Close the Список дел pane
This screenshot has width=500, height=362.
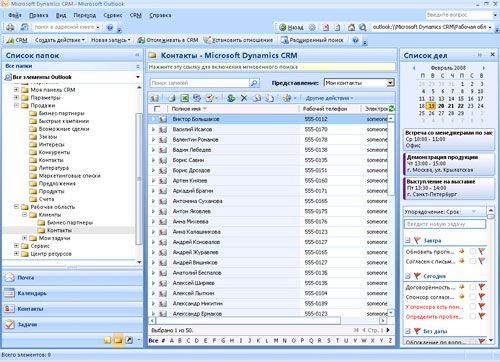(492, 54)
